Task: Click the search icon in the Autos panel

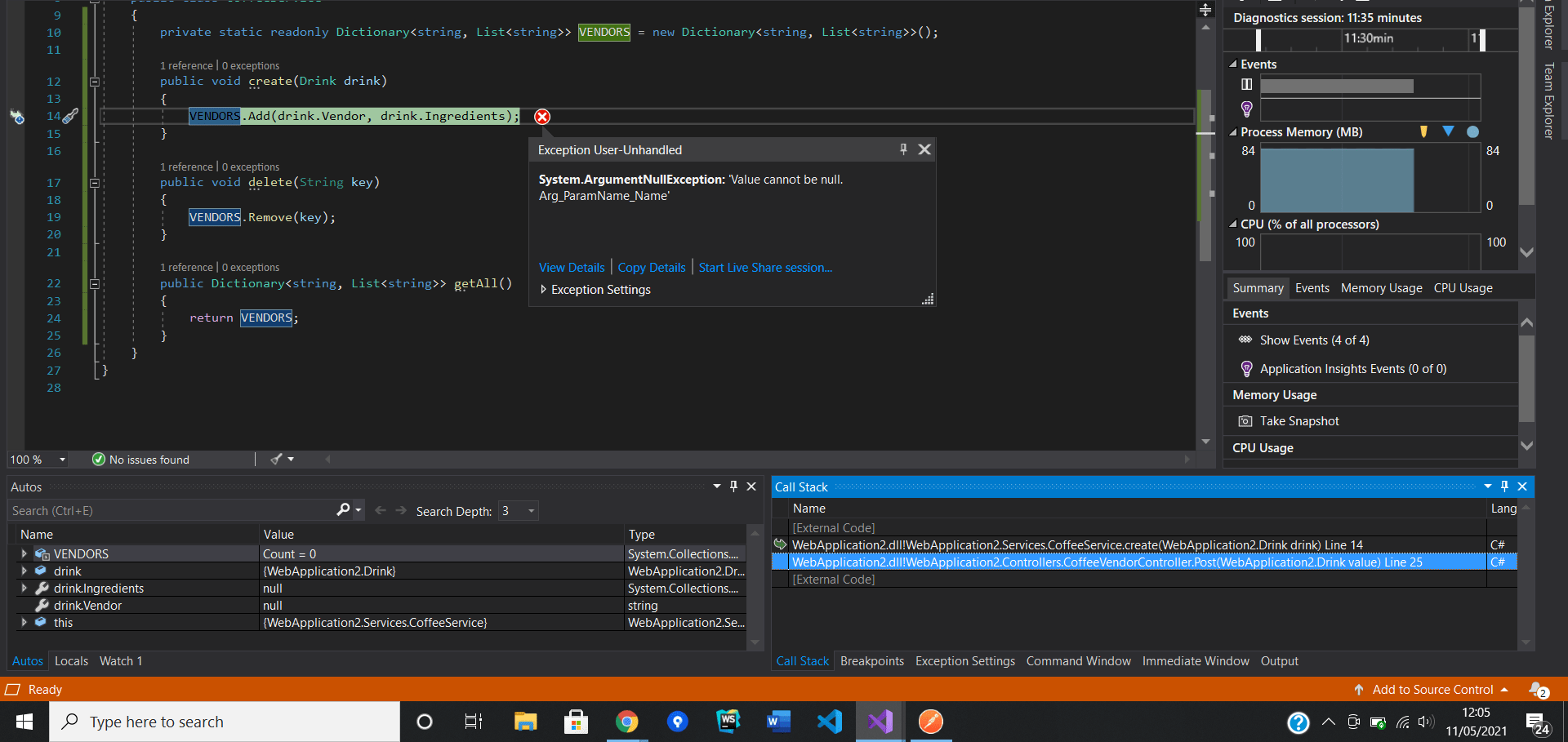Action: click(343, 509)
